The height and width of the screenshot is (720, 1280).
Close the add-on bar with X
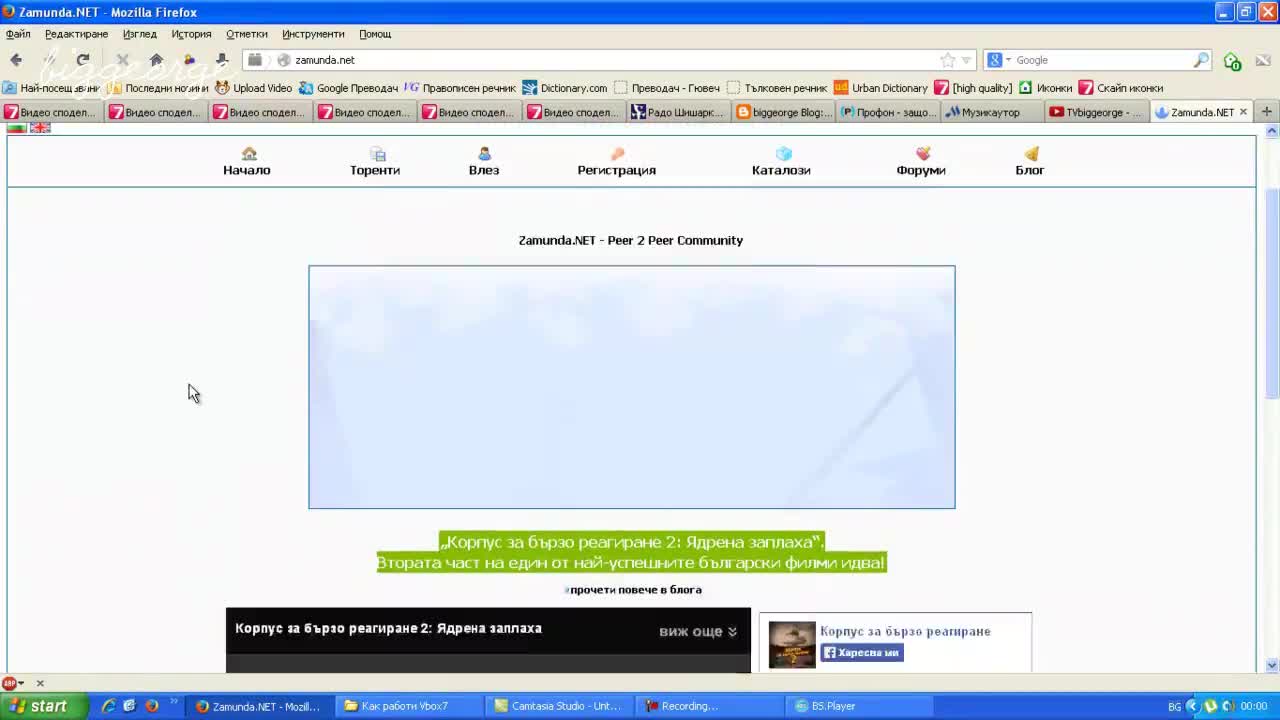coord(40,683)
